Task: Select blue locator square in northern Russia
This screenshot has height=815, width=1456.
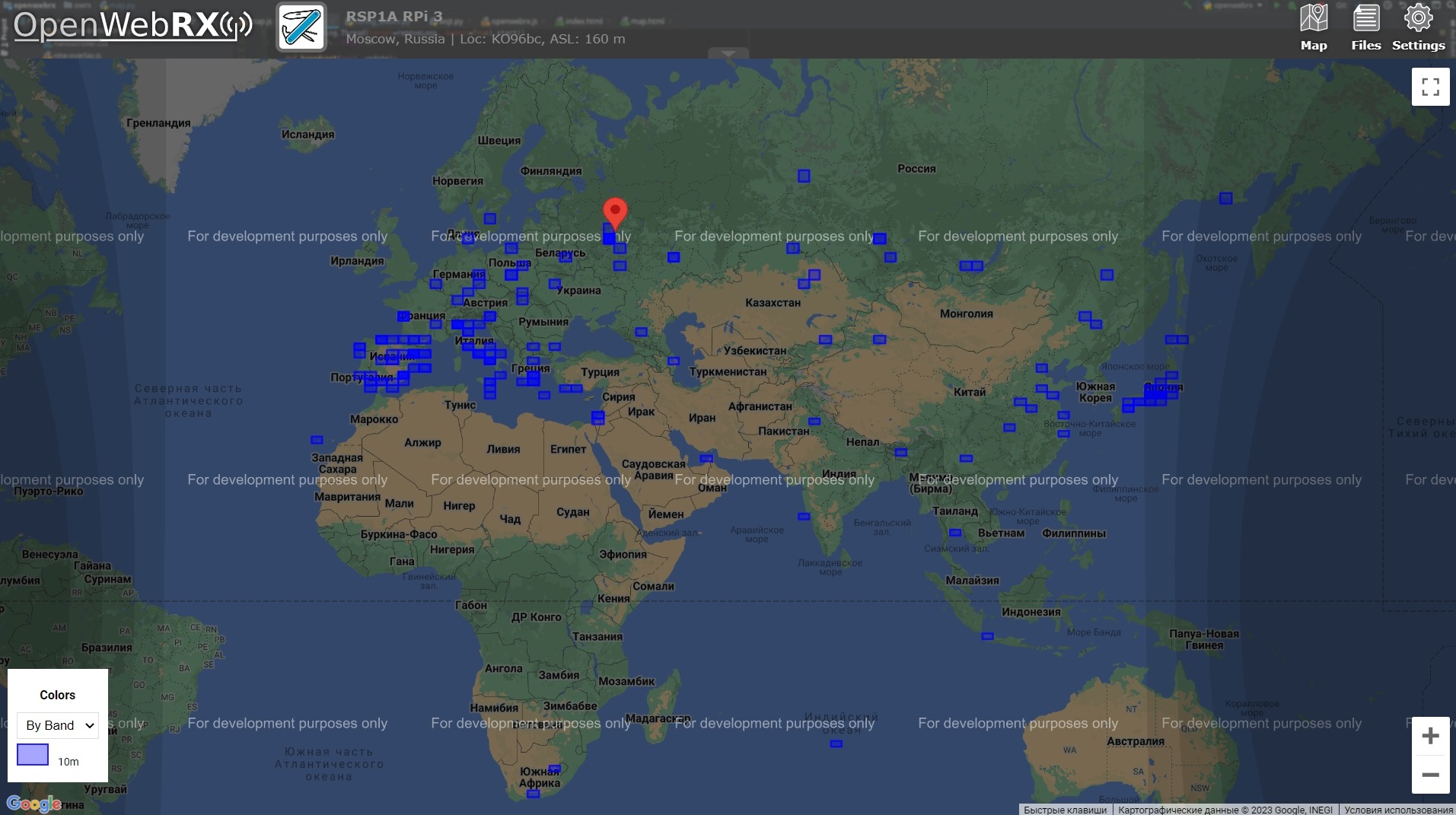Action: [x=804, y=176]
